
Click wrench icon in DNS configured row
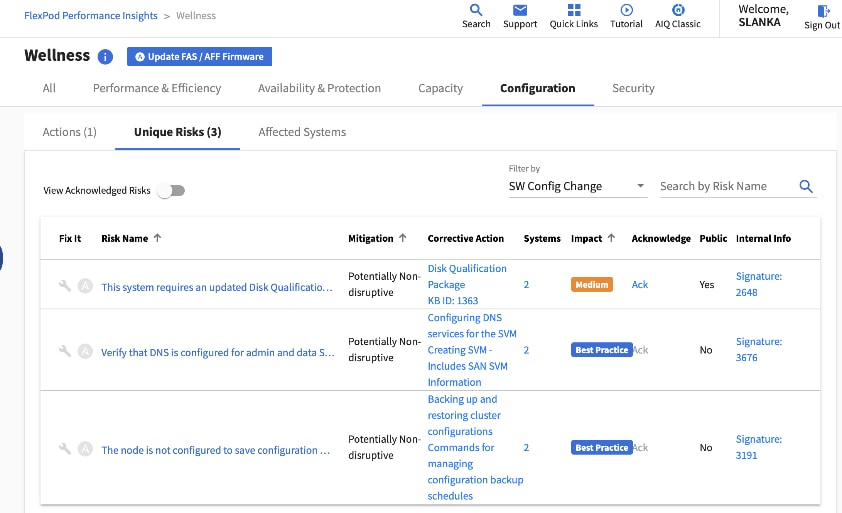coord(65,351)
